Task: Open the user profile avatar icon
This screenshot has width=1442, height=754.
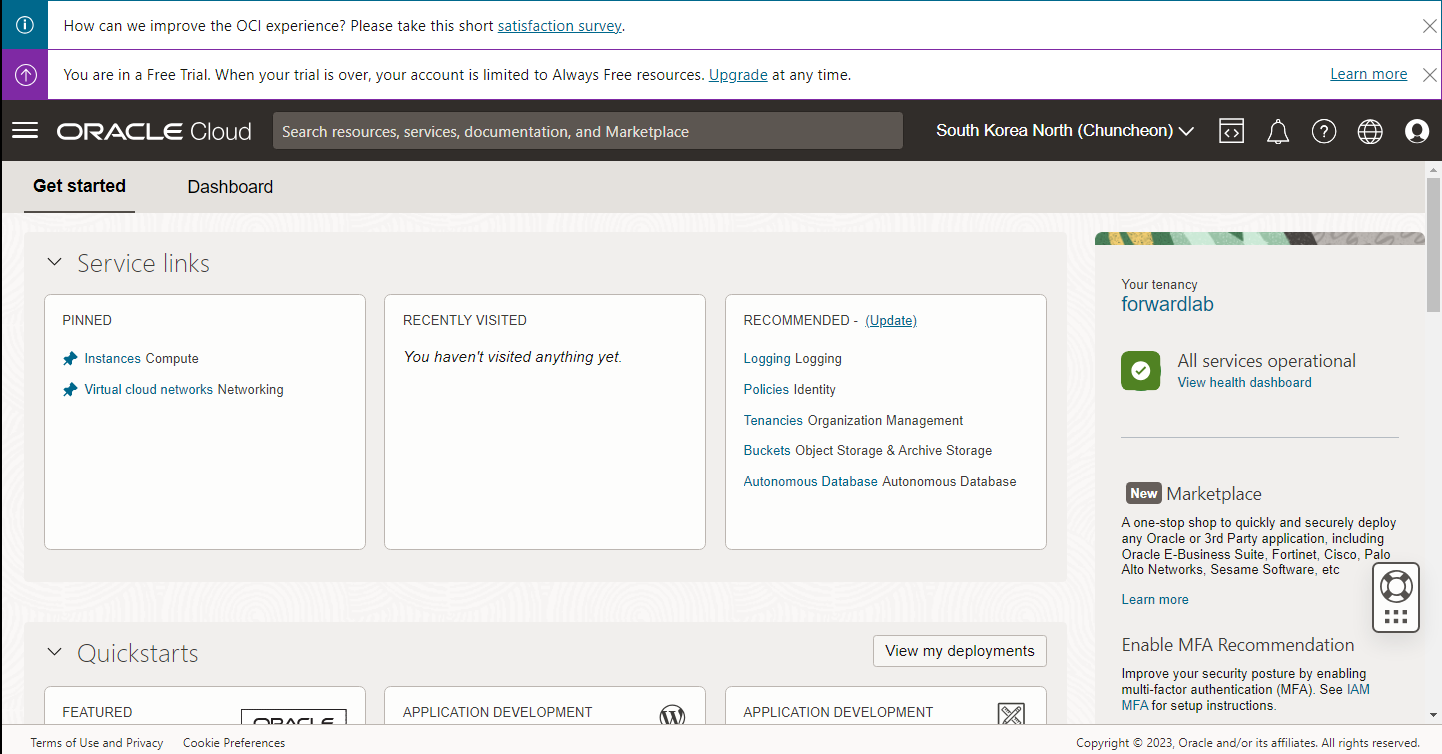Action: pos(1417,131)
